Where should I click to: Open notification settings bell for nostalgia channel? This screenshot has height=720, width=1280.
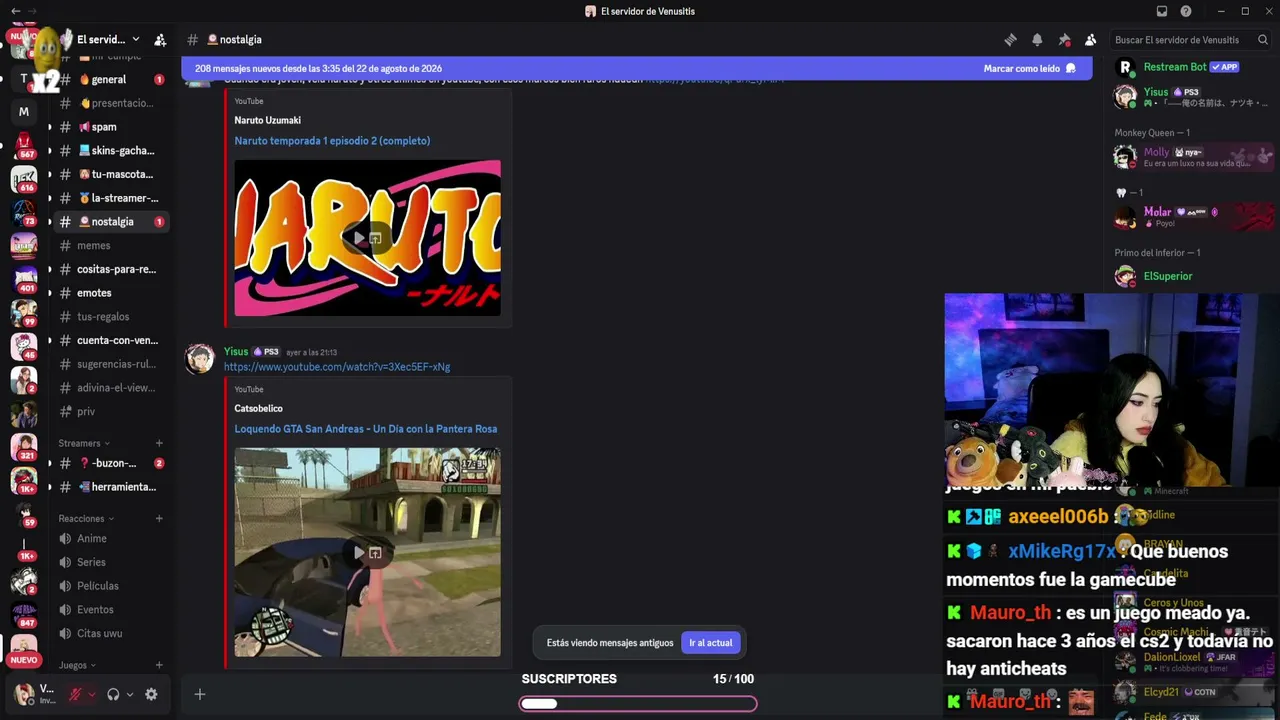tap(1037, 40)
